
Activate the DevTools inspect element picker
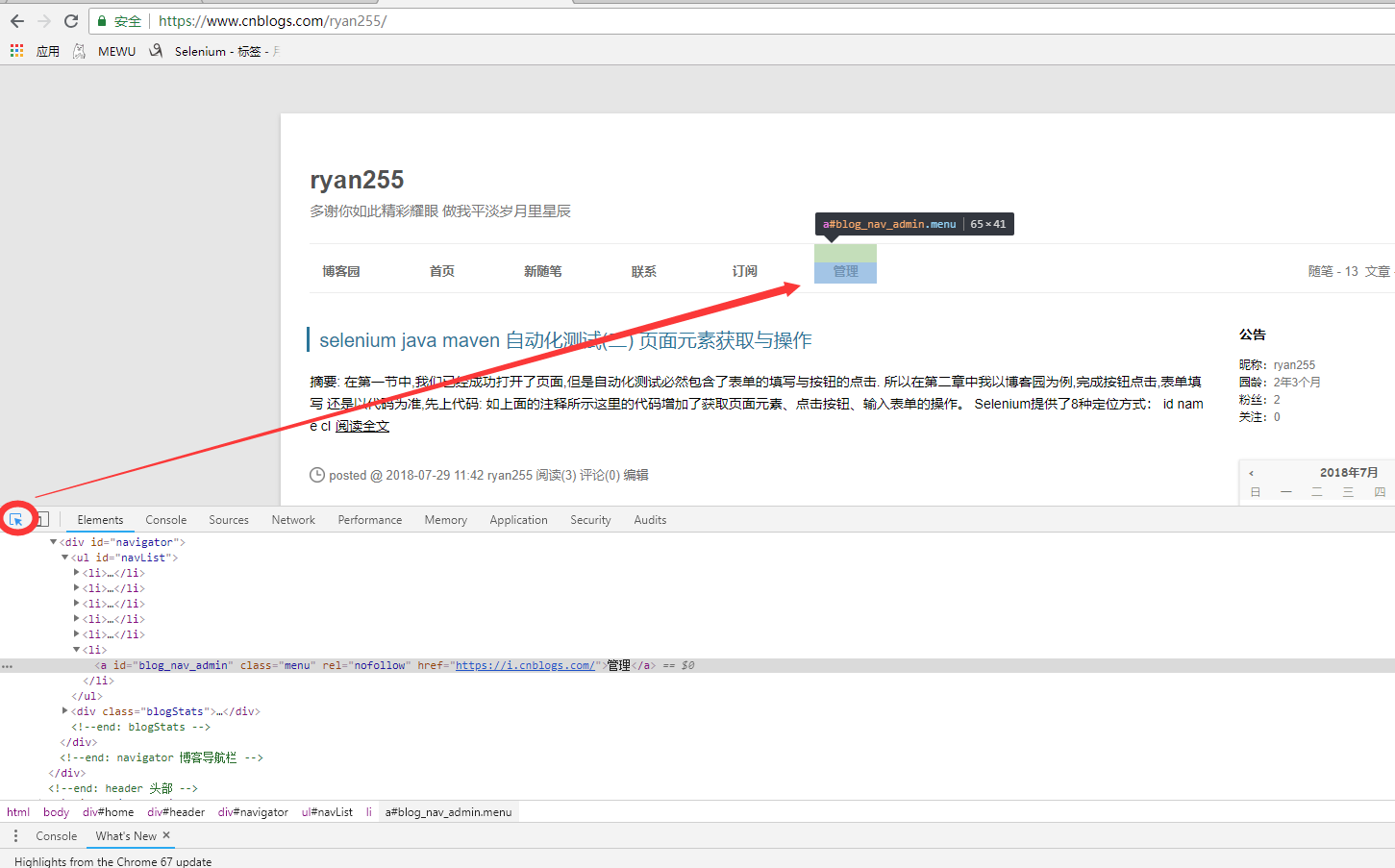pyautogui.click(x=16, y=519)
